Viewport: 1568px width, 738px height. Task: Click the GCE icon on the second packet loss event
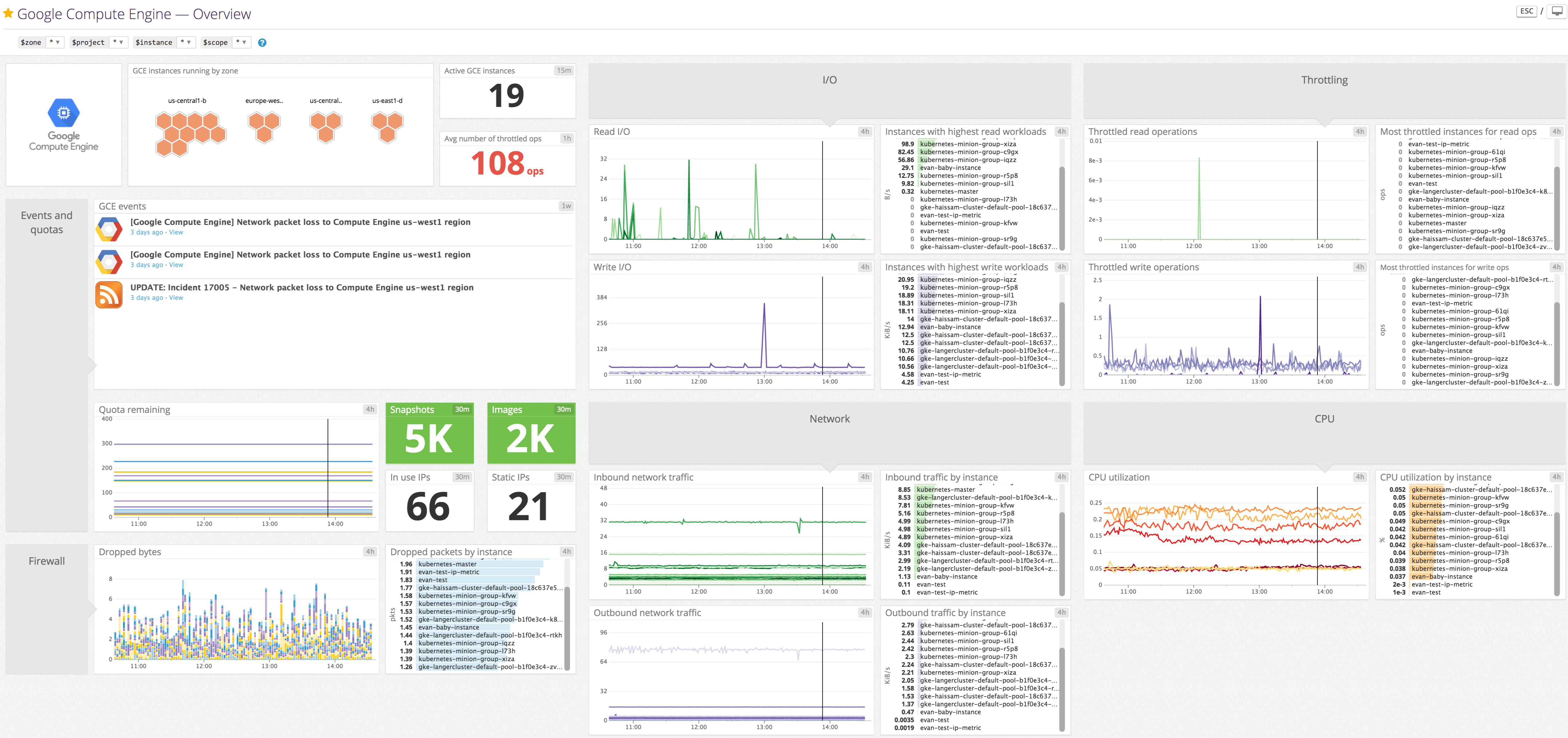(109, 261)
